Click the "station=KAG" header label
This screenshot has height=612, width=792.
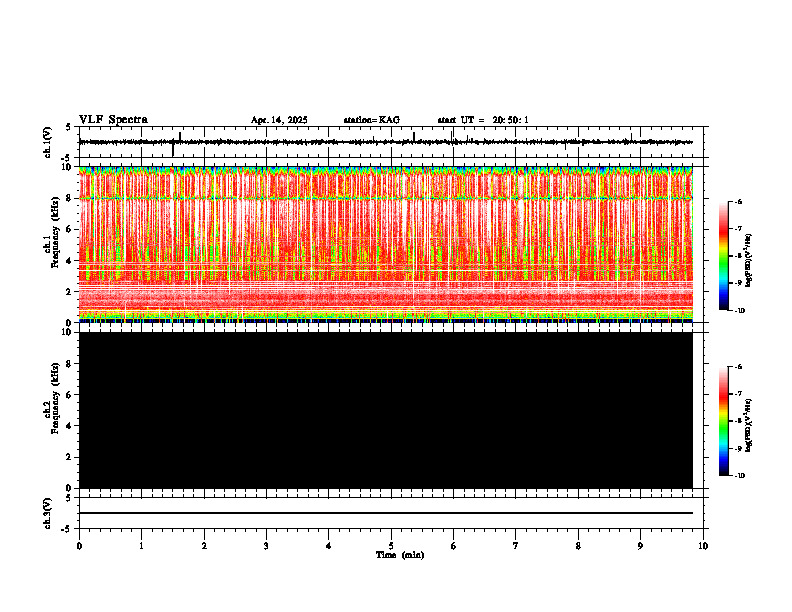point(371,120)
